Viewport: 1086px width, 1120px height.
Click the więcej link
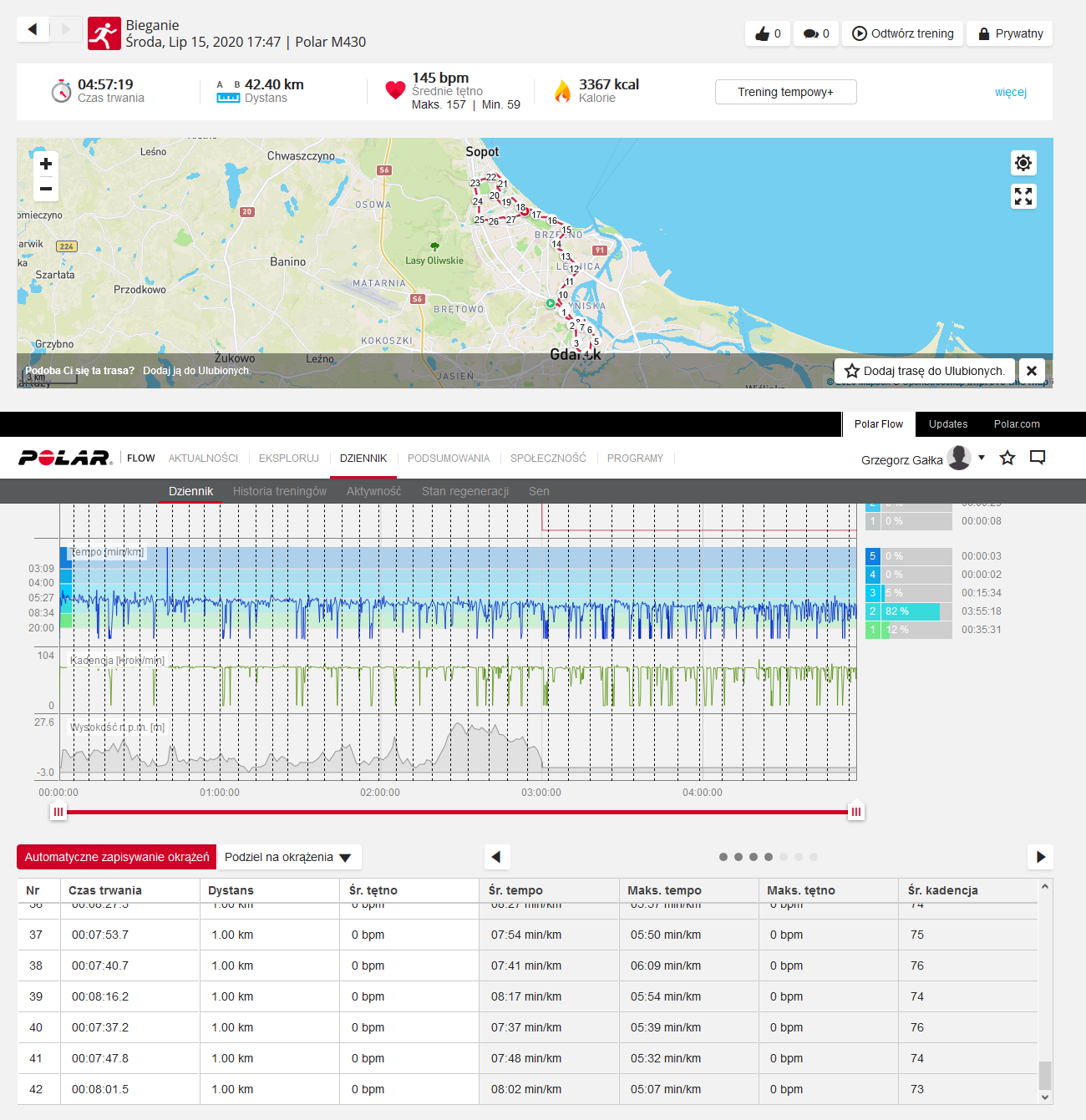point(1010,92)
